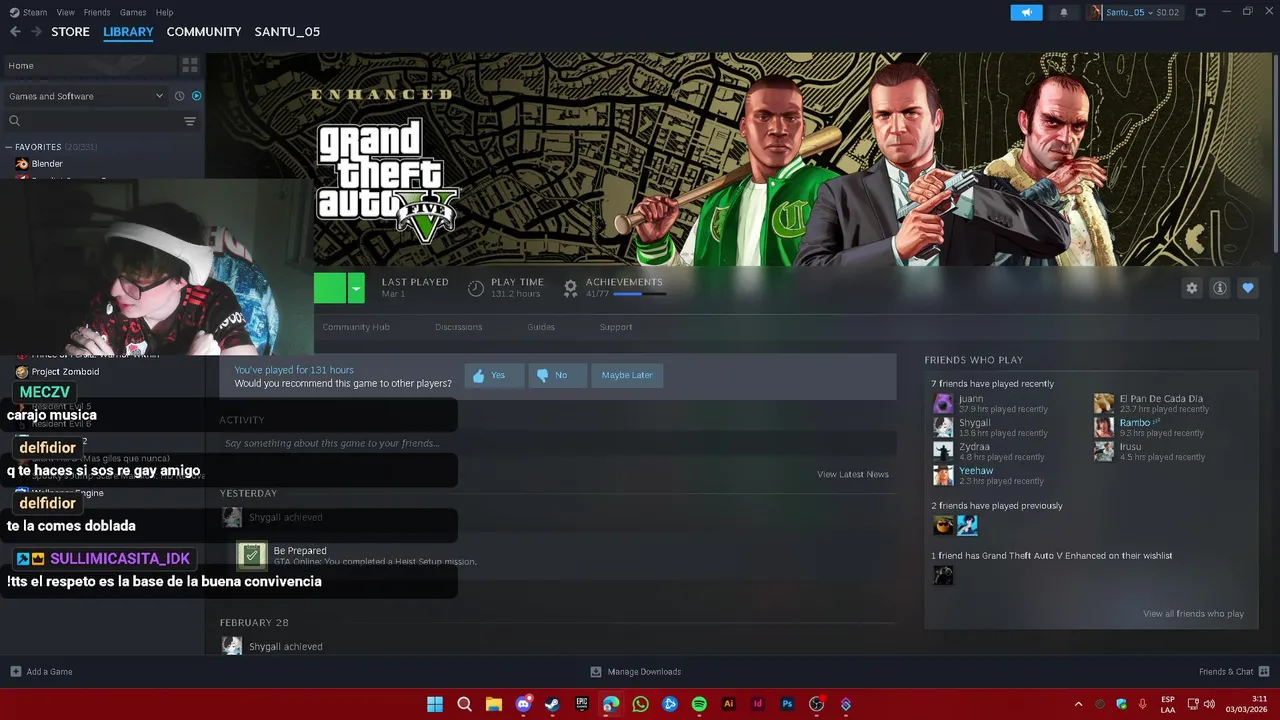
Task: Open advanced library filter options icon
Action: pos(189,121)
